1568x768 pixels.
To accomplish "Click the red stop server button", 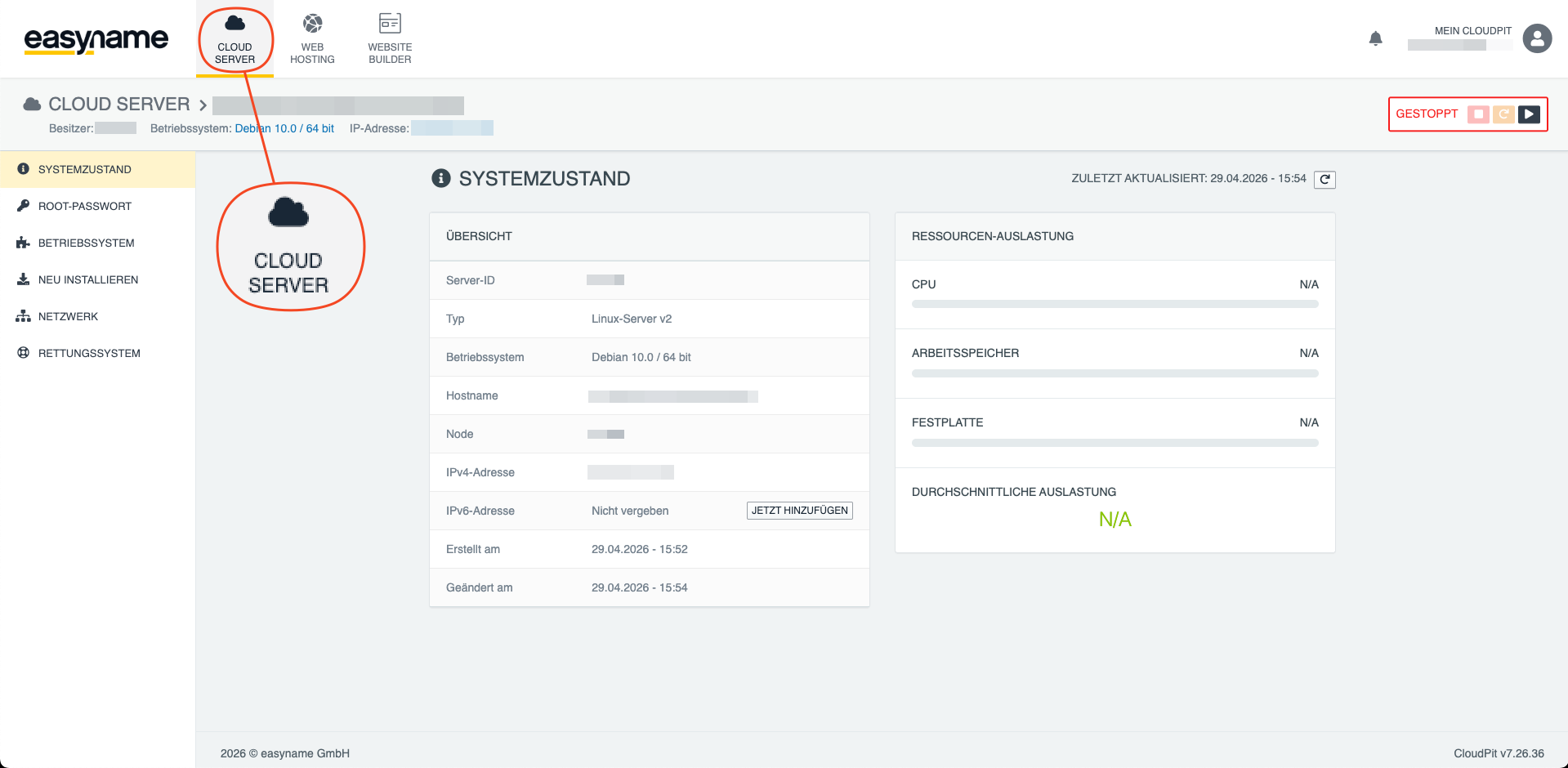I will pyautogui.click(x=1478, y=114).
